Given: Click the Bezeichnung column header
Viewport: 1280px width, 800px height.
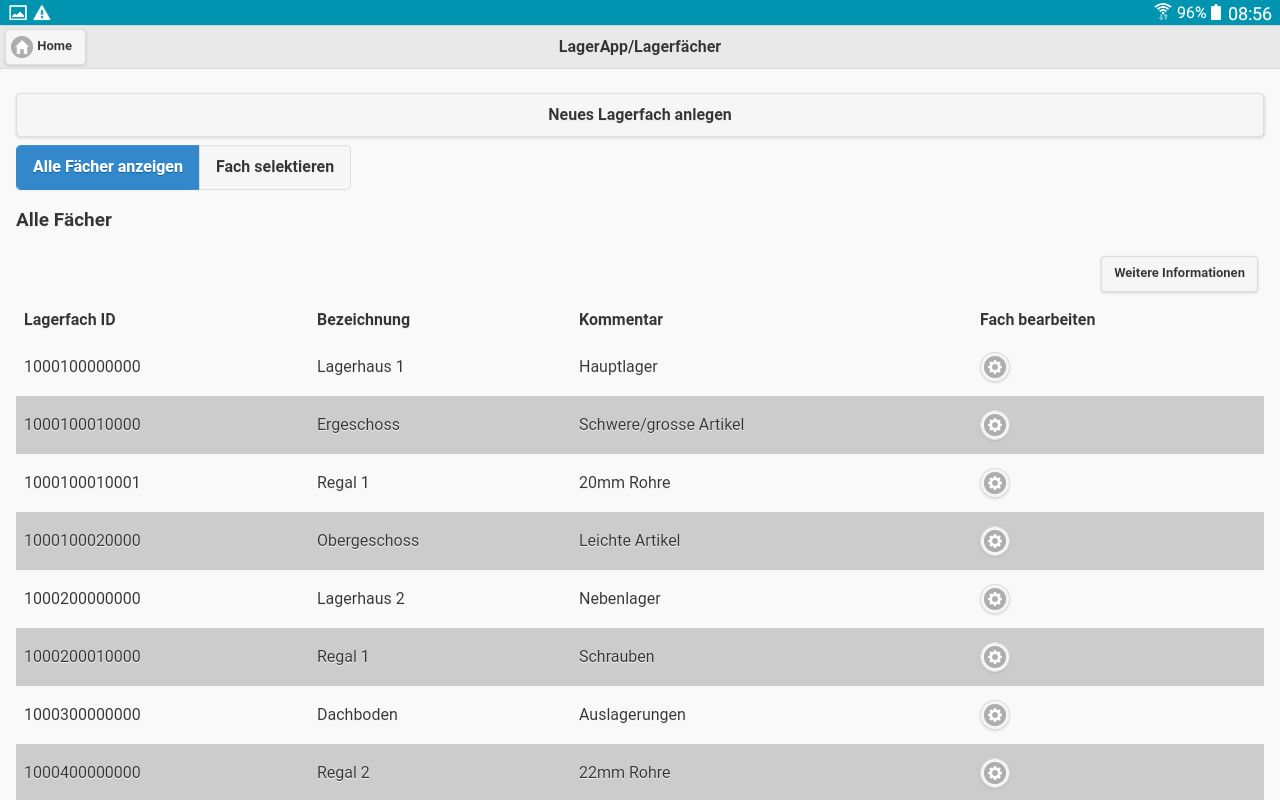Looking at the screenshot, I should [x=363, y=320].
